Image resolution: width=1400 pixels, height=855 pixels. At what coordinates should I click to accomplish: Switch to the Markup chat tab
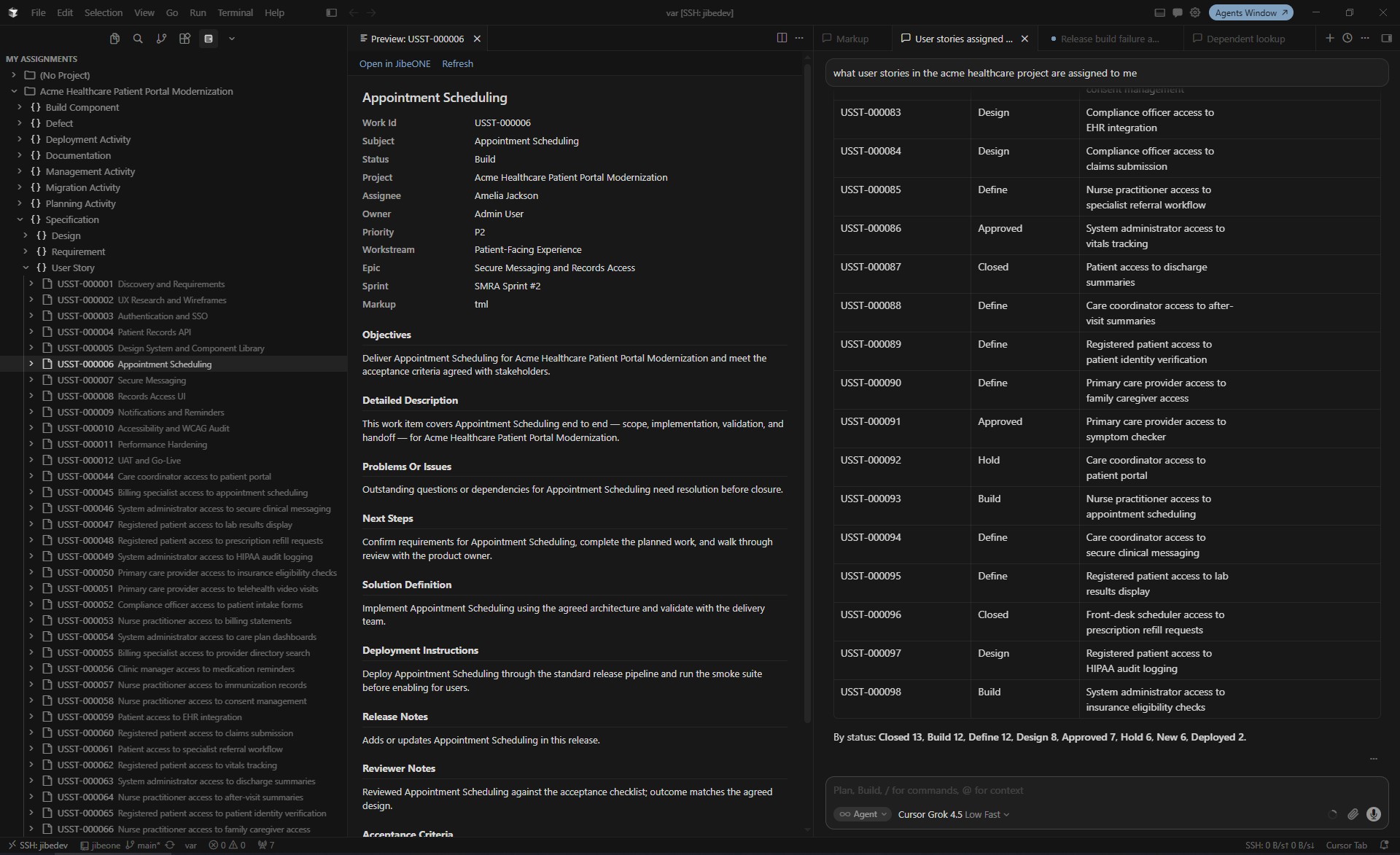point(851,39)
